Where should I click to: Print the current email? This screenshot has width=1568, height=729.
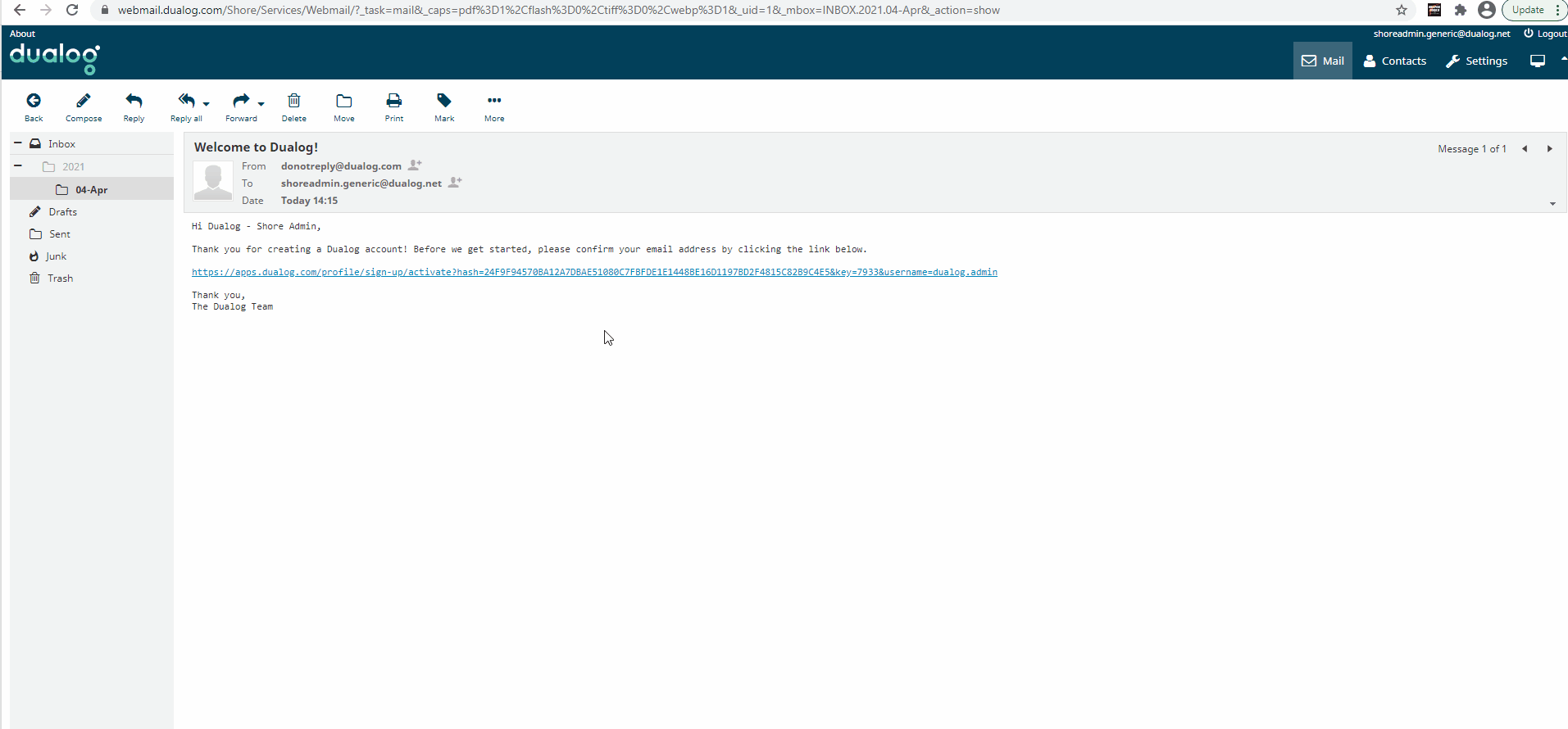pyautogui.click(x=394, y=107)
